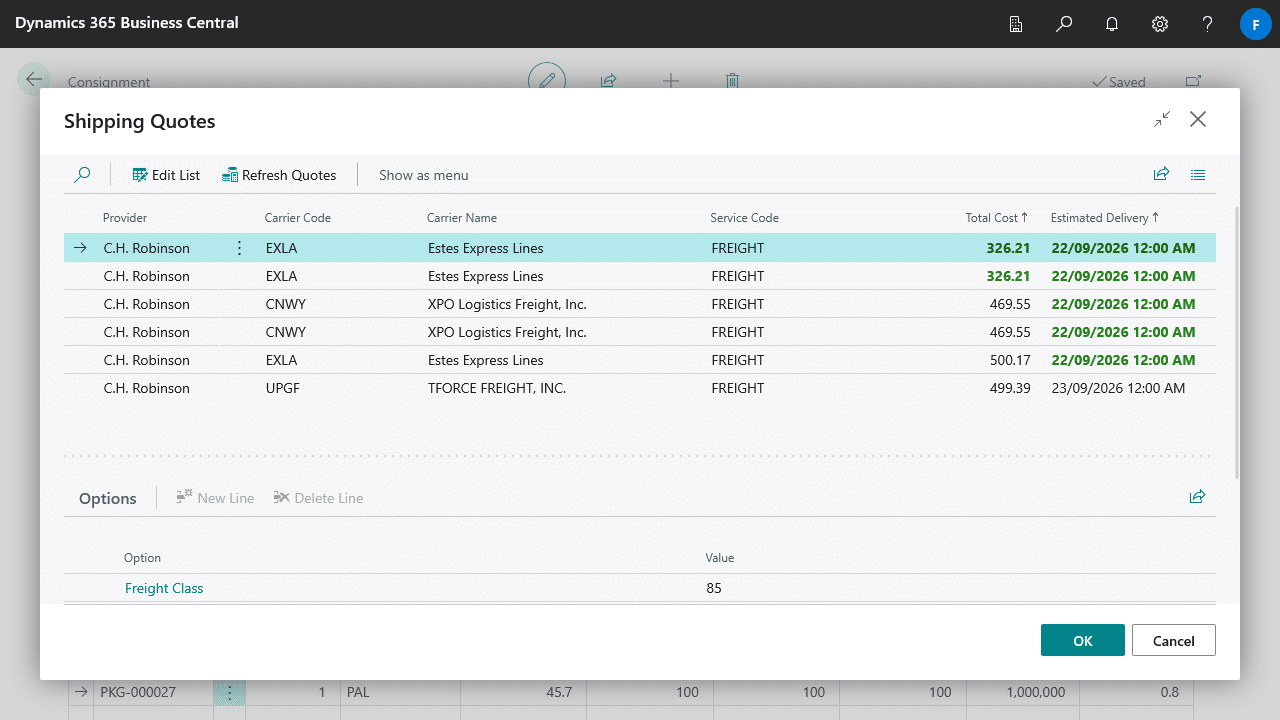Select Show as menu option

click(x=424, y=175)
